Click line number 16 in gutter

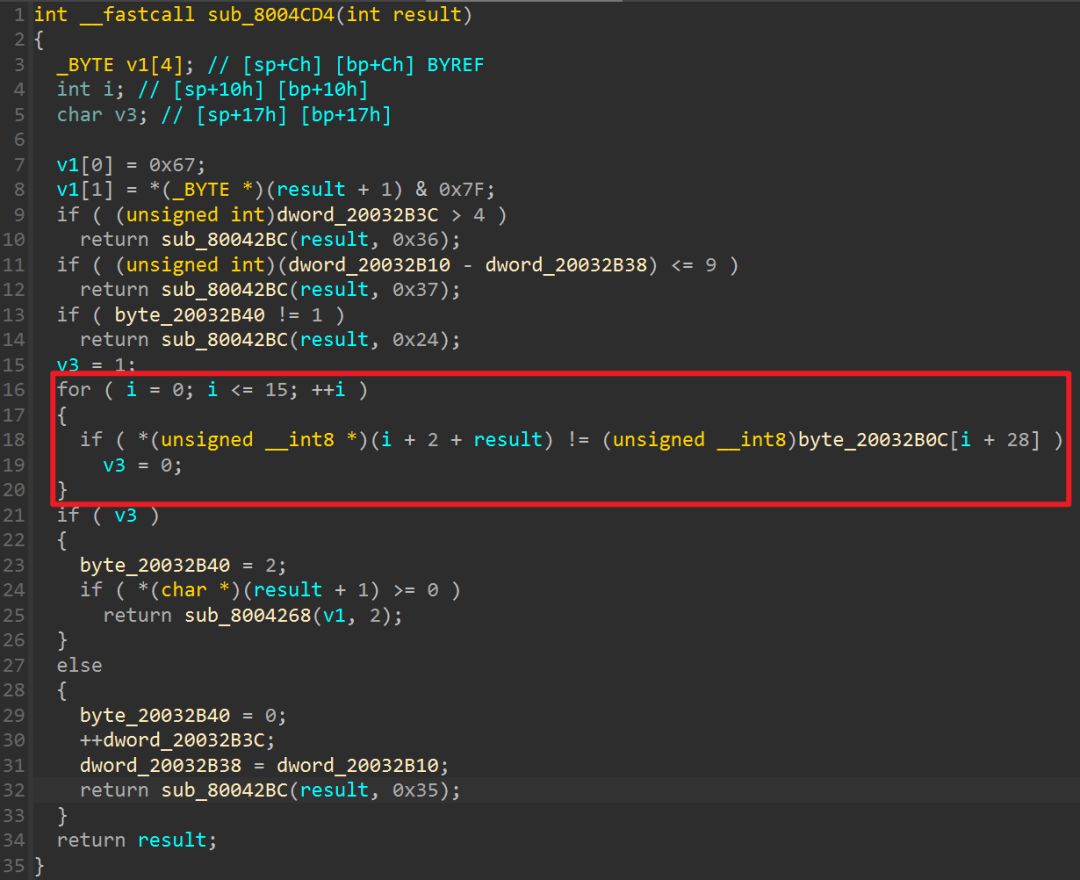(14, 390)
